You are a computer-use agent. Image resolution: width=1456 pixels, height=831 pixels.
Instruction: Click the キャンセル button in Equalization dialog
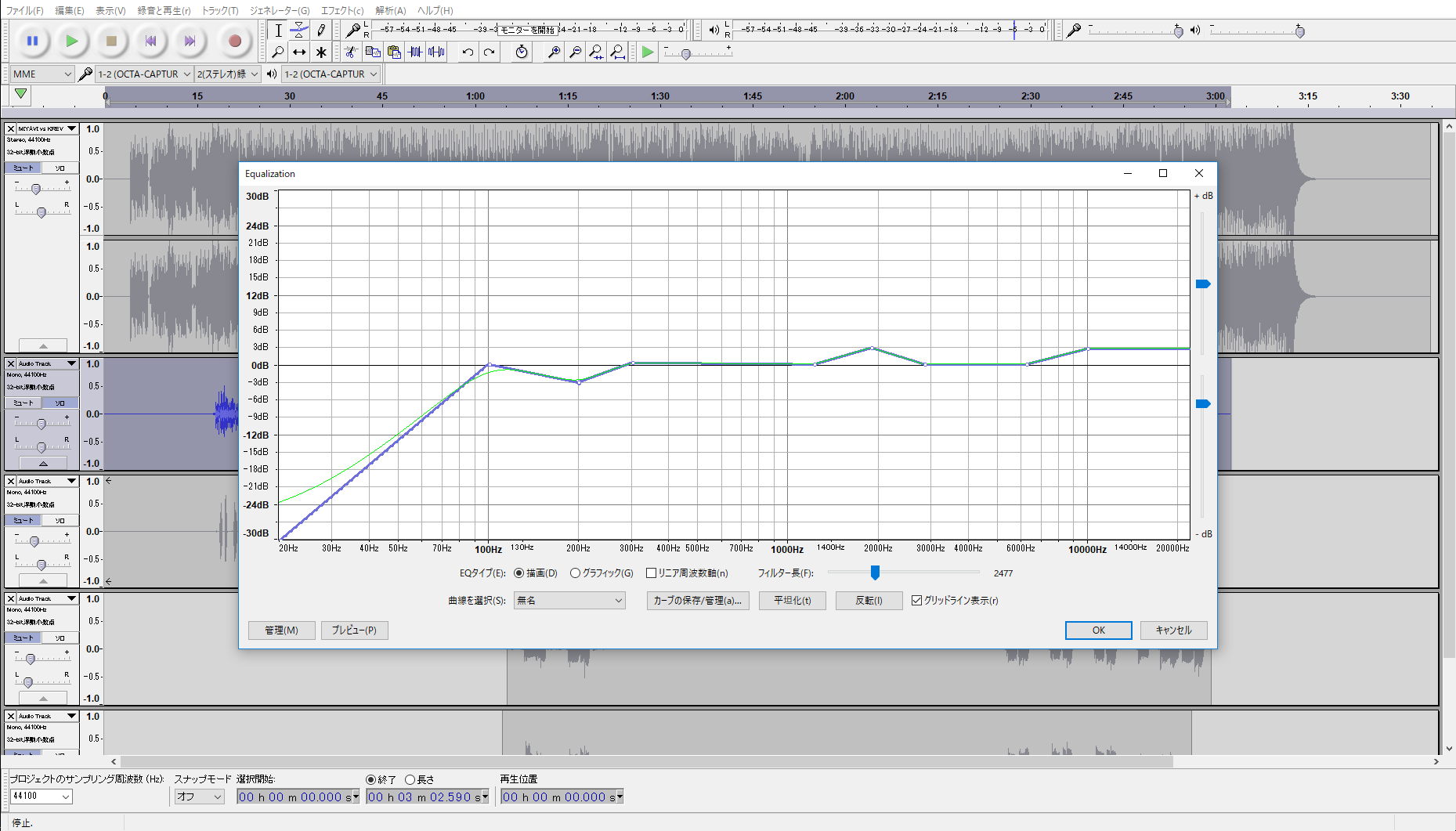pos(1173,630)
